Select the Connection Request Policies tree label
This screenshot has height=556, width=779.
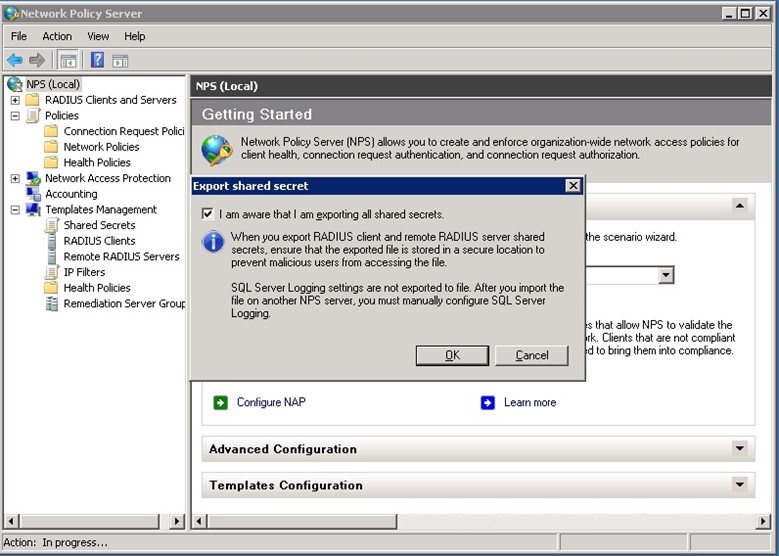tap(124, 131)
